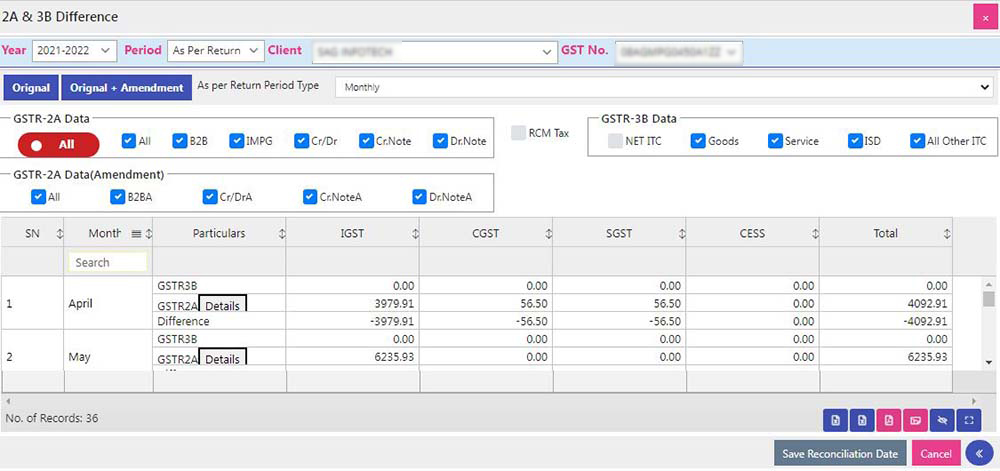This screenshot has height=471, width=1000.
Task: Click the round double-chevron collapse button
Action: tap(981, 454)
